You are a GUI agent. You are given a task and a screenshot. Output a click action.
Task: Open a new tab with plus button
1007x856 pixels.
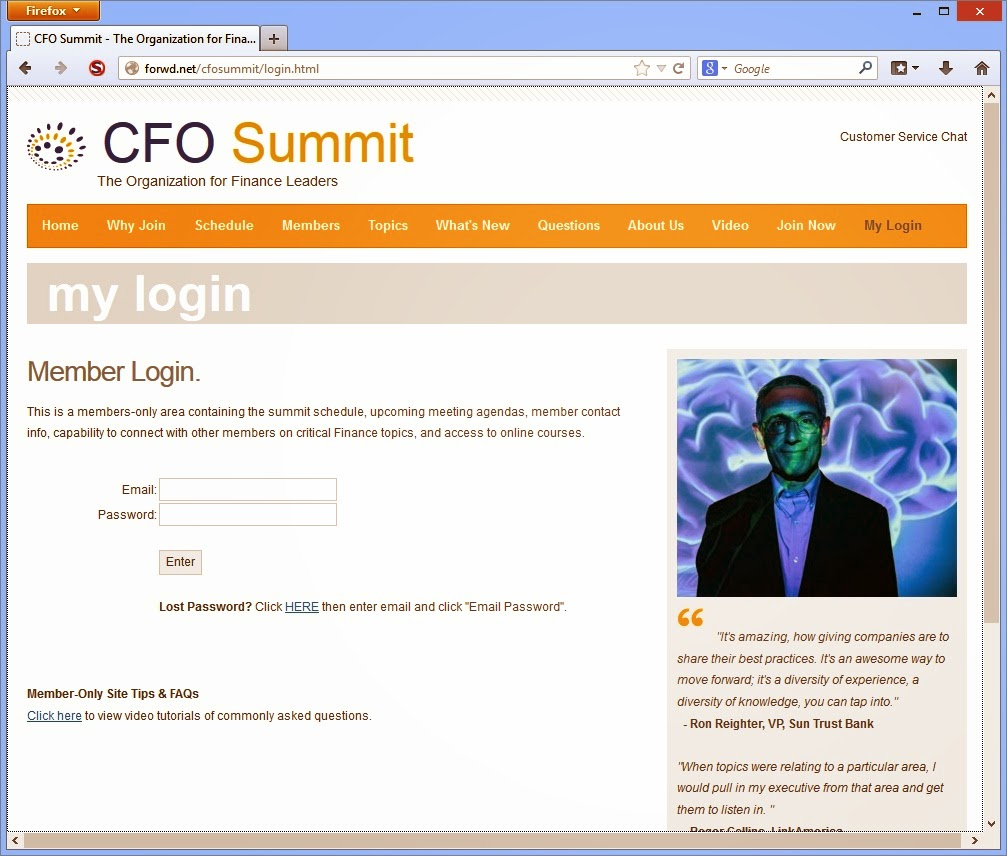point(274,39)
